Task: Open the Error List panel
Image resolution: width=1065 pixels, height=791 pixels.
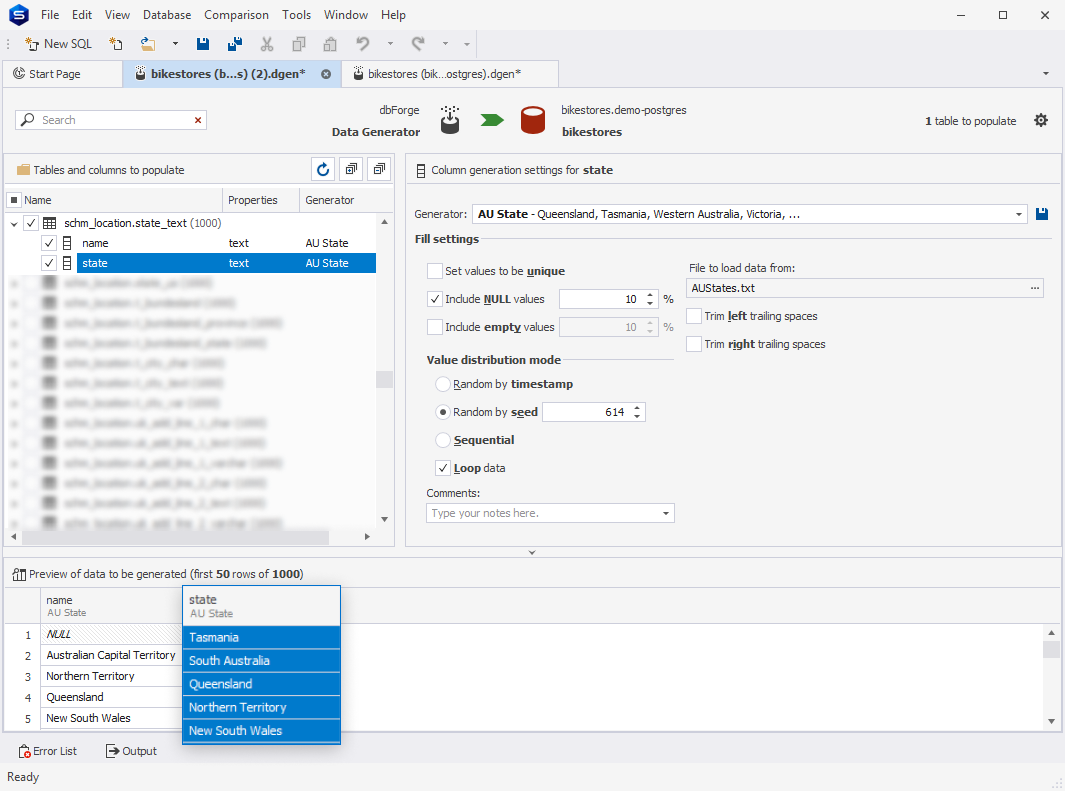Action: pos(48,751)
